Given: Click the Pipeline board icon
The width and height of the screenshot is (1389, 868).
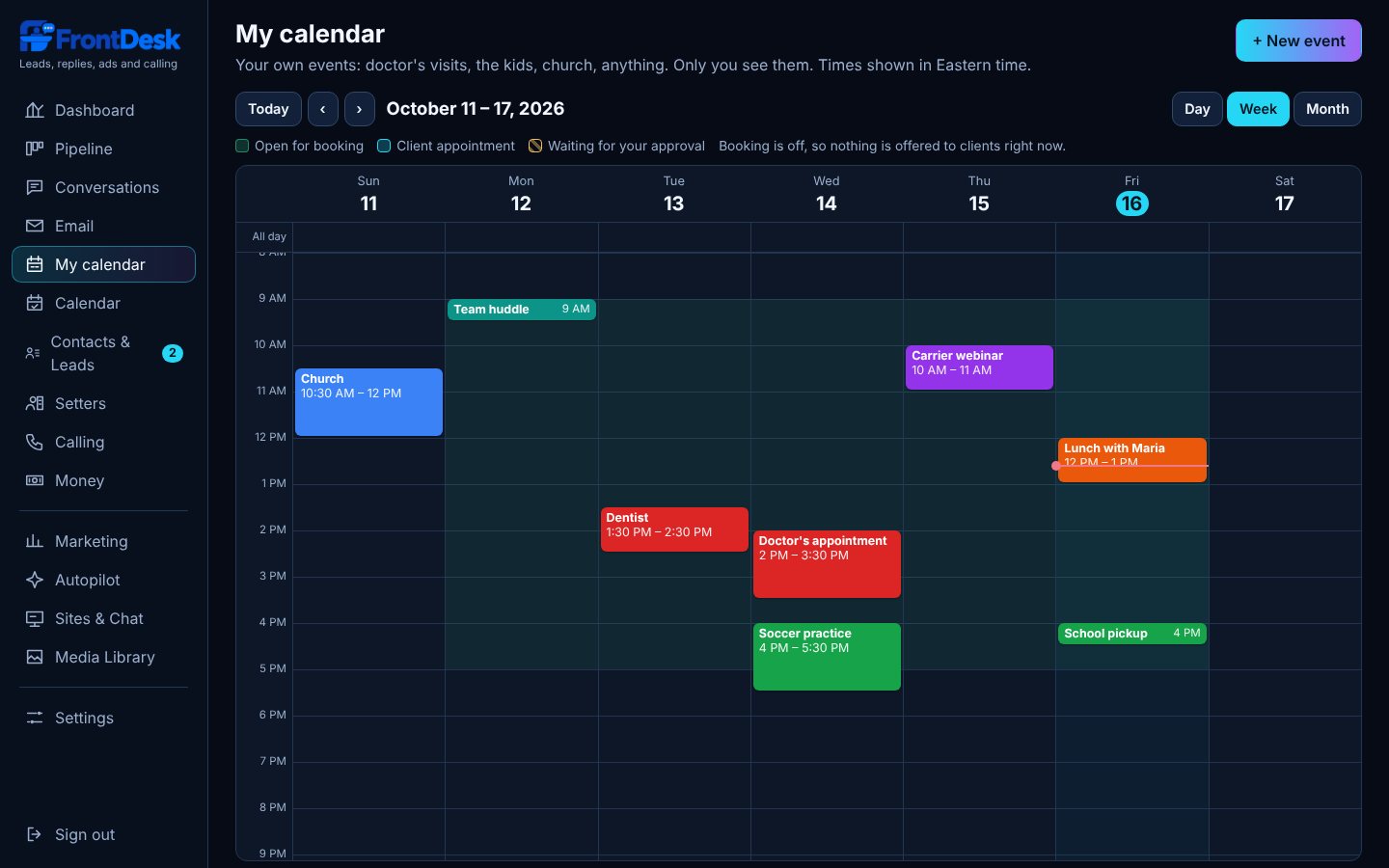Looking at the screenshot, I should pos(35,149).
